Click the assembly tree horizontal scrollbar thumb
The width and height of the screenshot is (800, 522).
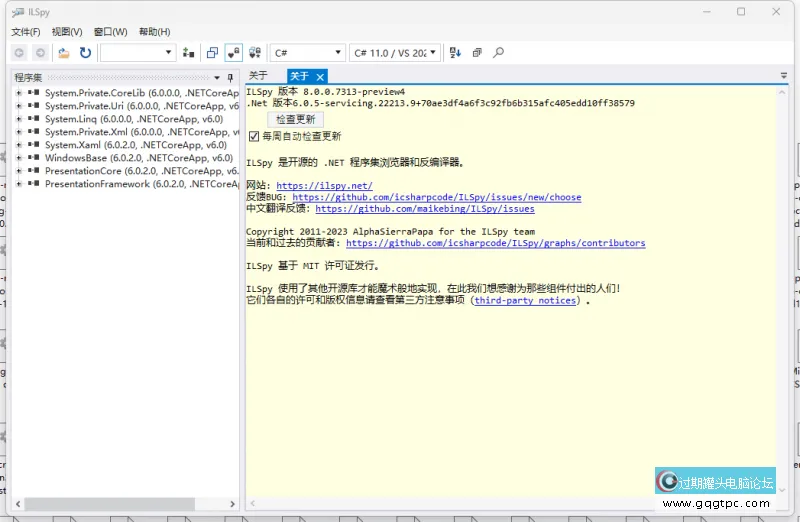coord(110,504)
